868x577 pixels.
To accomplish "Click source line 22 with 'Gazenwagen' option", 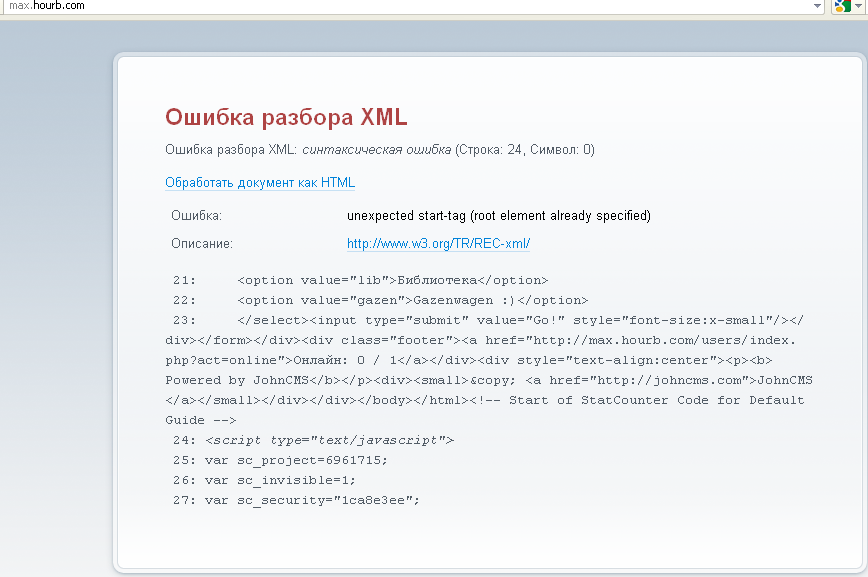I will pyautogui.click(x=412, y=300).
